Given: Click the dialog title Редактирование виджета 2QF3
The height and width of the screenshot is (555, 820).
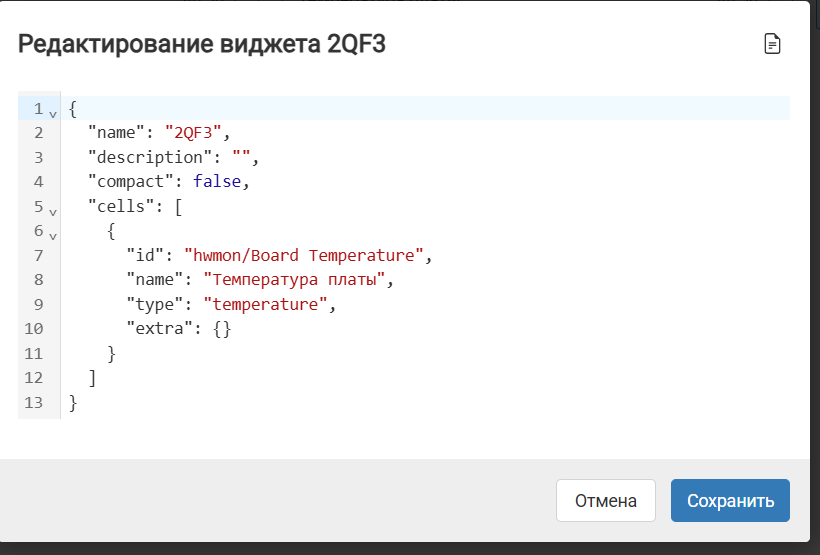Looking at the screenshot, I should (202, 44).
